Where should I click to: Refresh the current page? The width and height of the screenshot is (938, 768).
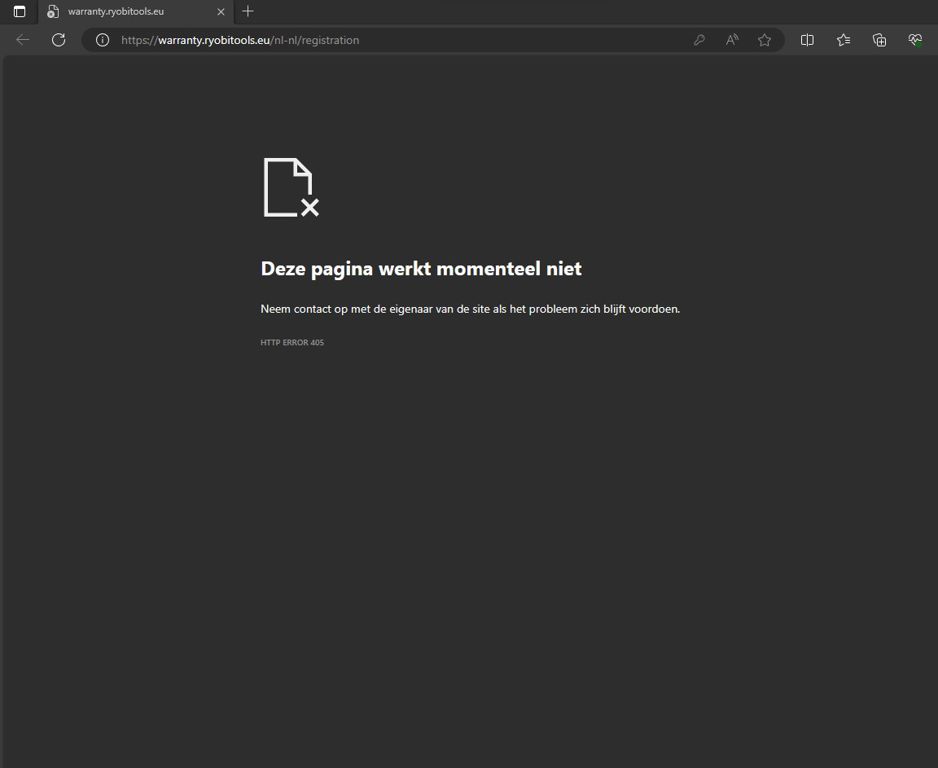click(x=59, y=40)
